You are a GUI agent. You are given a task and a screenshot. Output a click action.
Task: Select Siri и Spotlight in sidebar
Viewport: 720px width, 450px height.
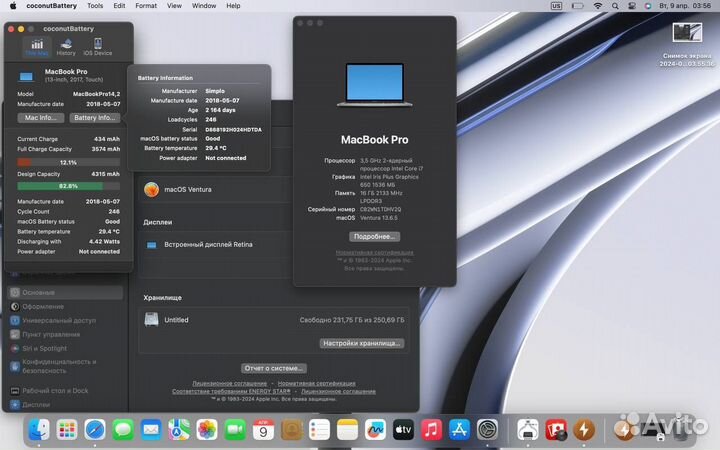(66, 349)
